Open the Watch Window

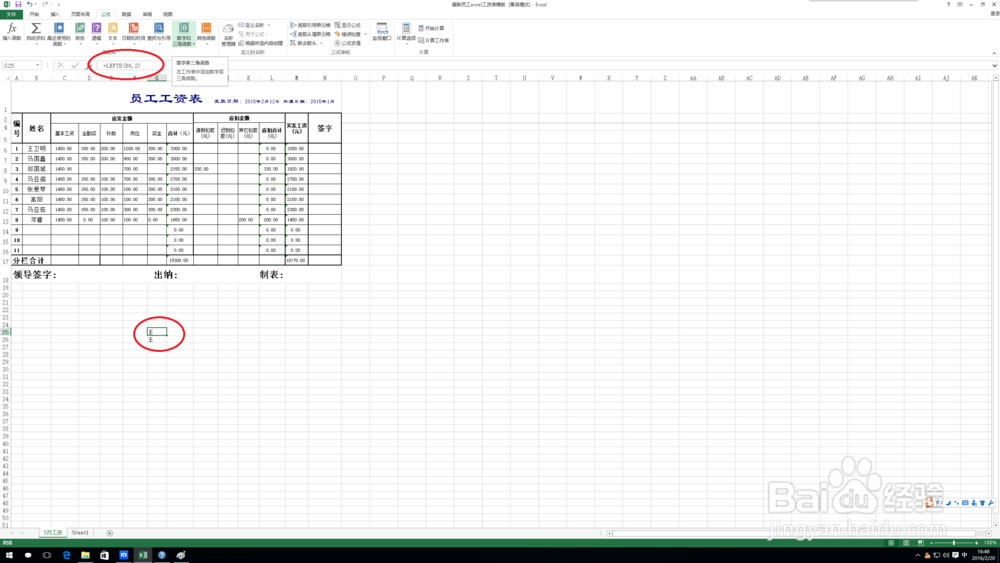click(x=382, y=32)
